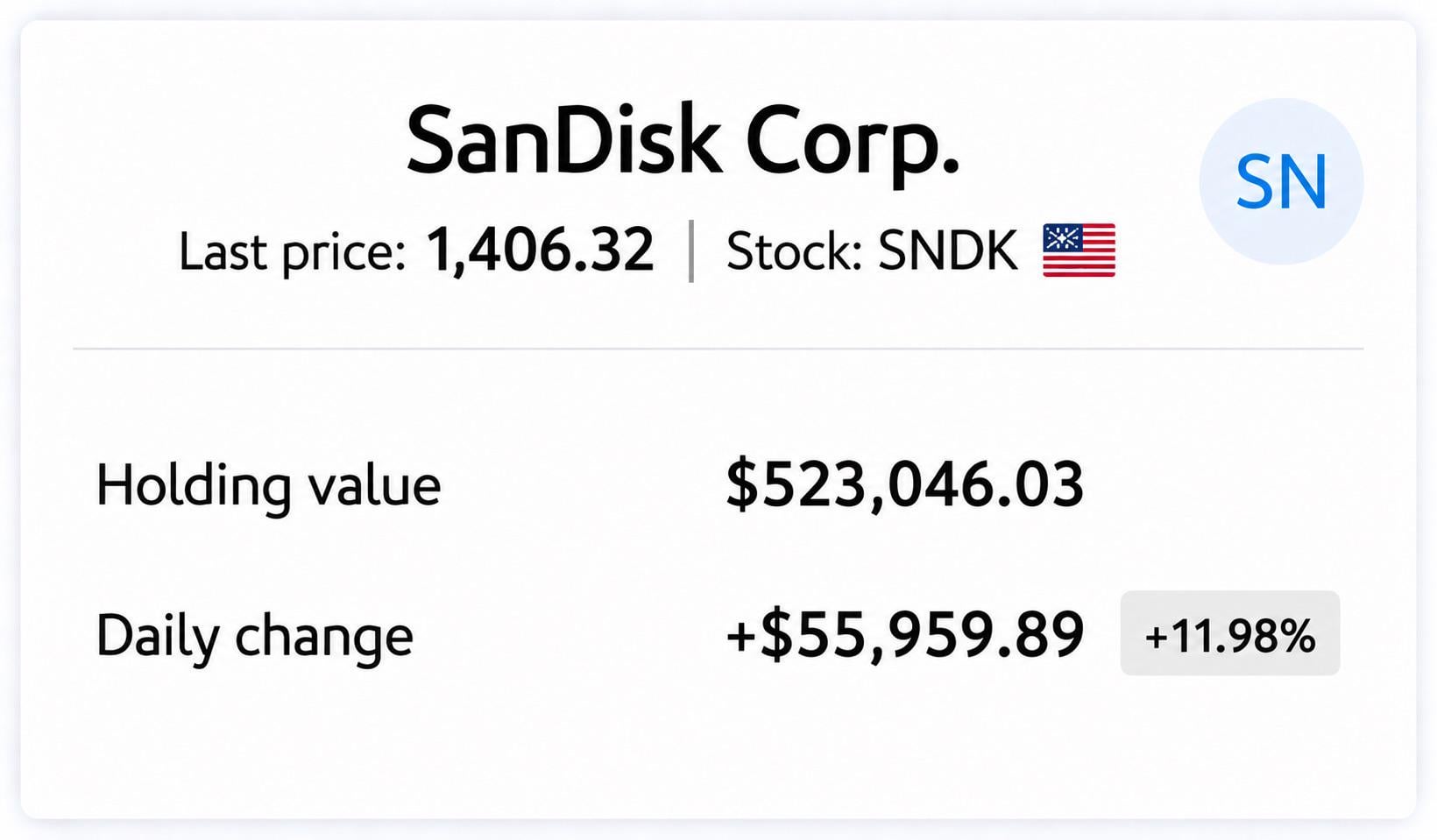Click the word 'SanDisk' in the heading
The height and width of the screenshot is (840, 1437).
pyautogui.click(x=563, y=140)
